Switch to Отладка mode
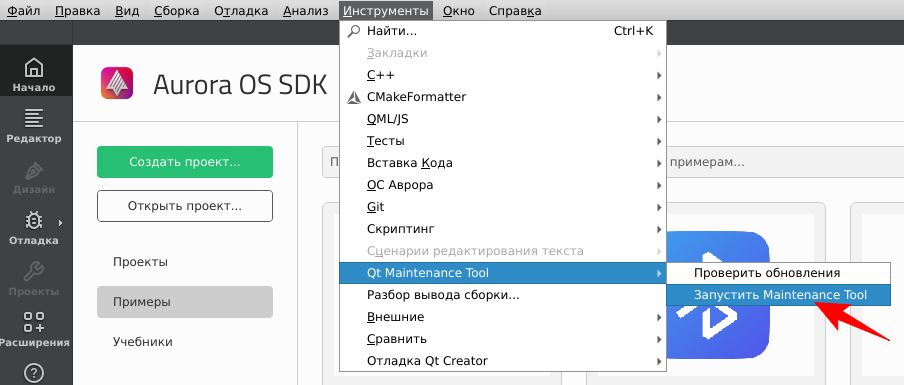904x385 pixels. [x=33, y=227]
